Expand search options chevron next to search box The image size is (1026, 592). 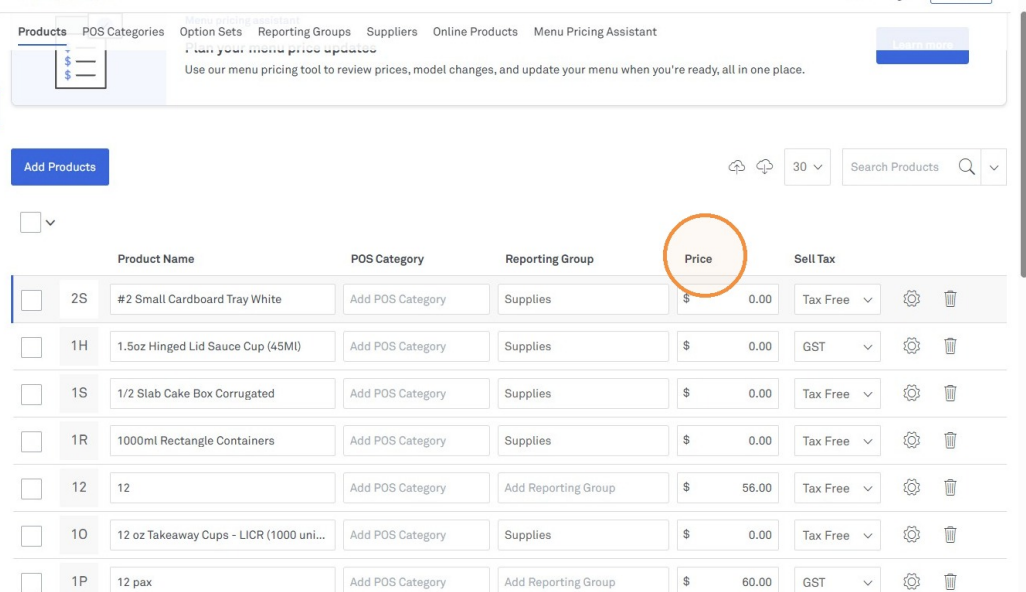tap(993, 167)
